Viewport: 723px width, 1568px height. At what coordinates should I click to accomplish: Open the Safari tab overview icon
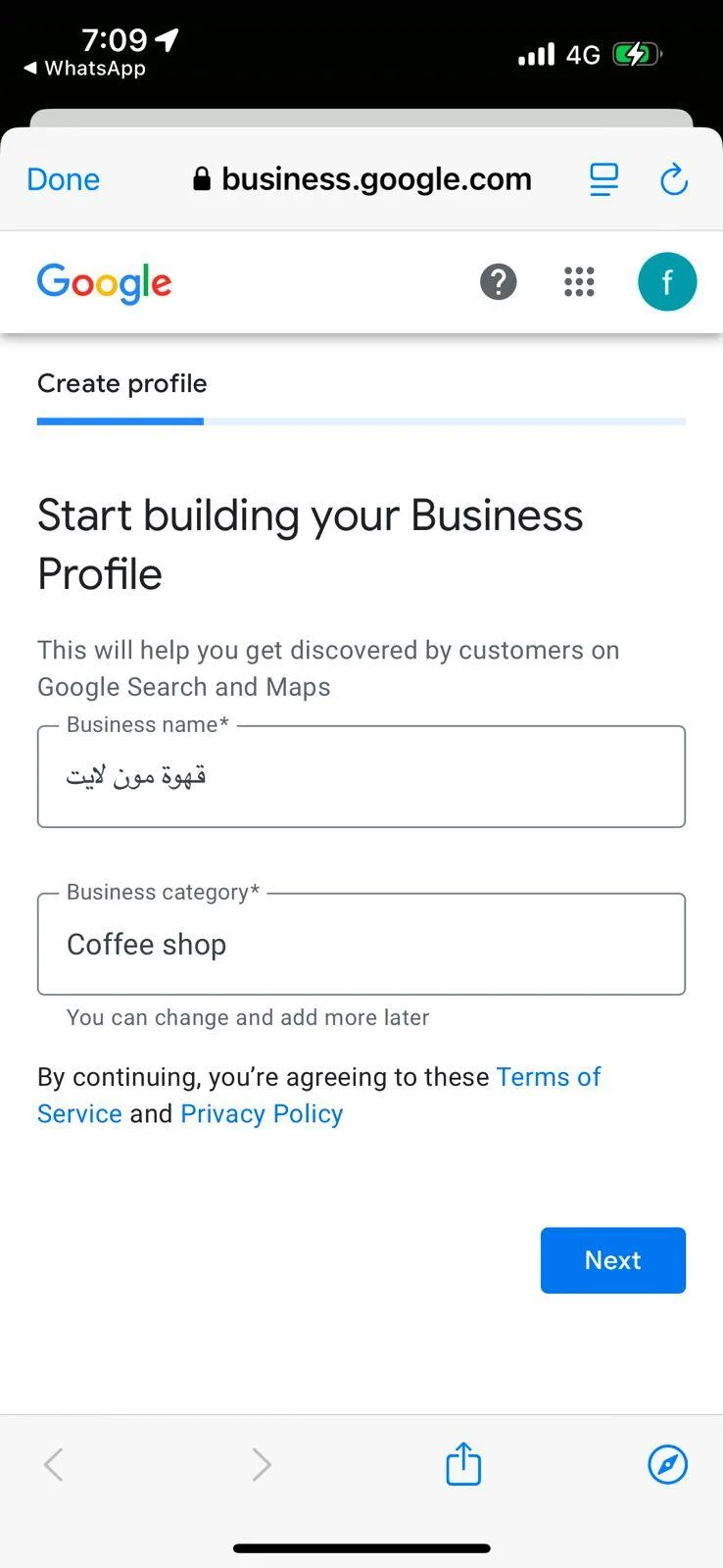pos(603,179)
